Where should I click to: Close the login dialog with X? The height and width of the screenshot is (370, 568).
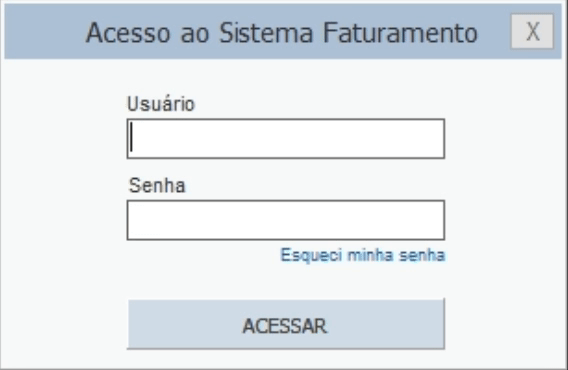pyautogui.click(x=532, y=32)
